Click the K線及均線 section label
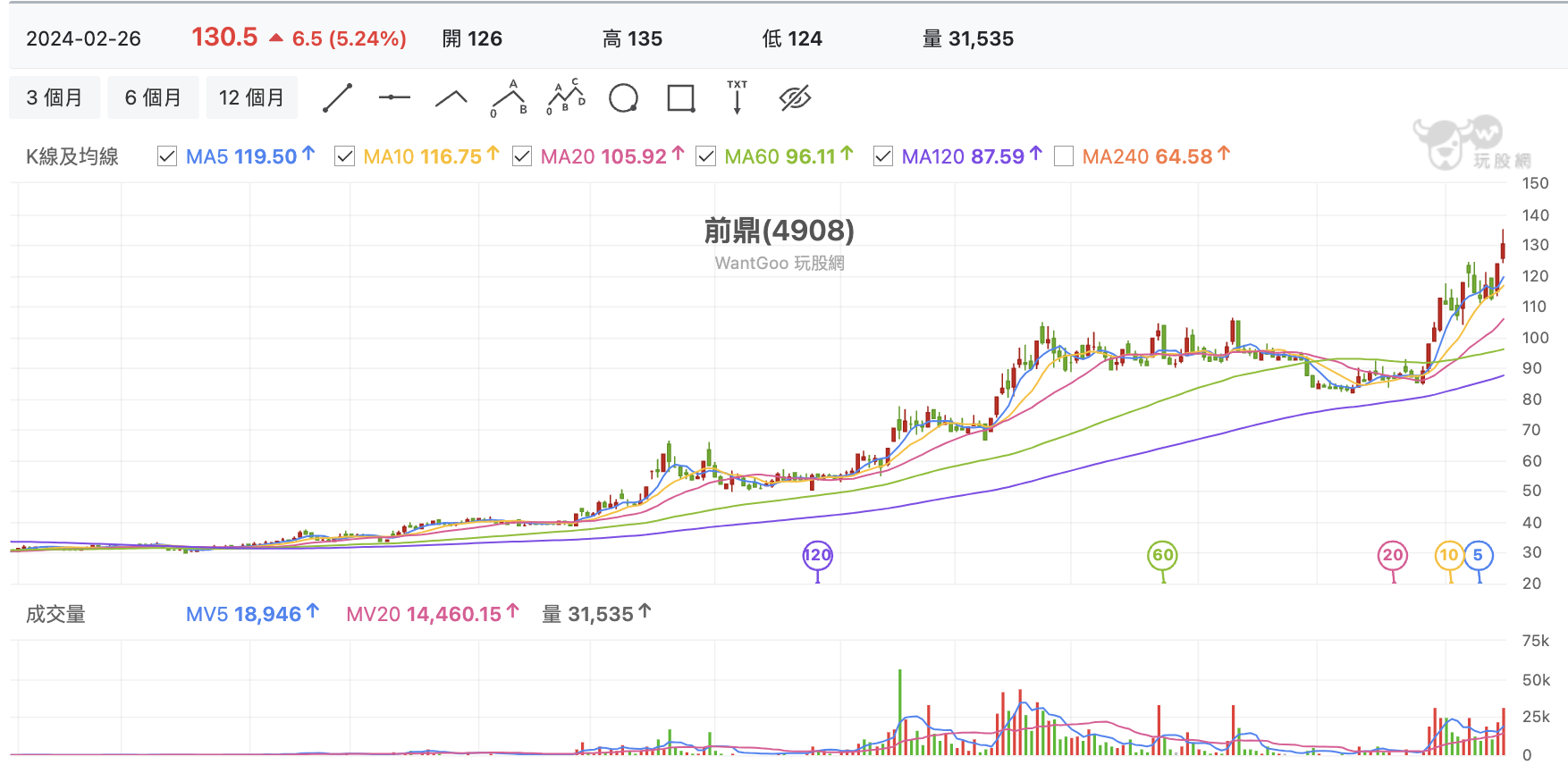This screenshot has width=1568, height=765. click(x=72, y=156)
